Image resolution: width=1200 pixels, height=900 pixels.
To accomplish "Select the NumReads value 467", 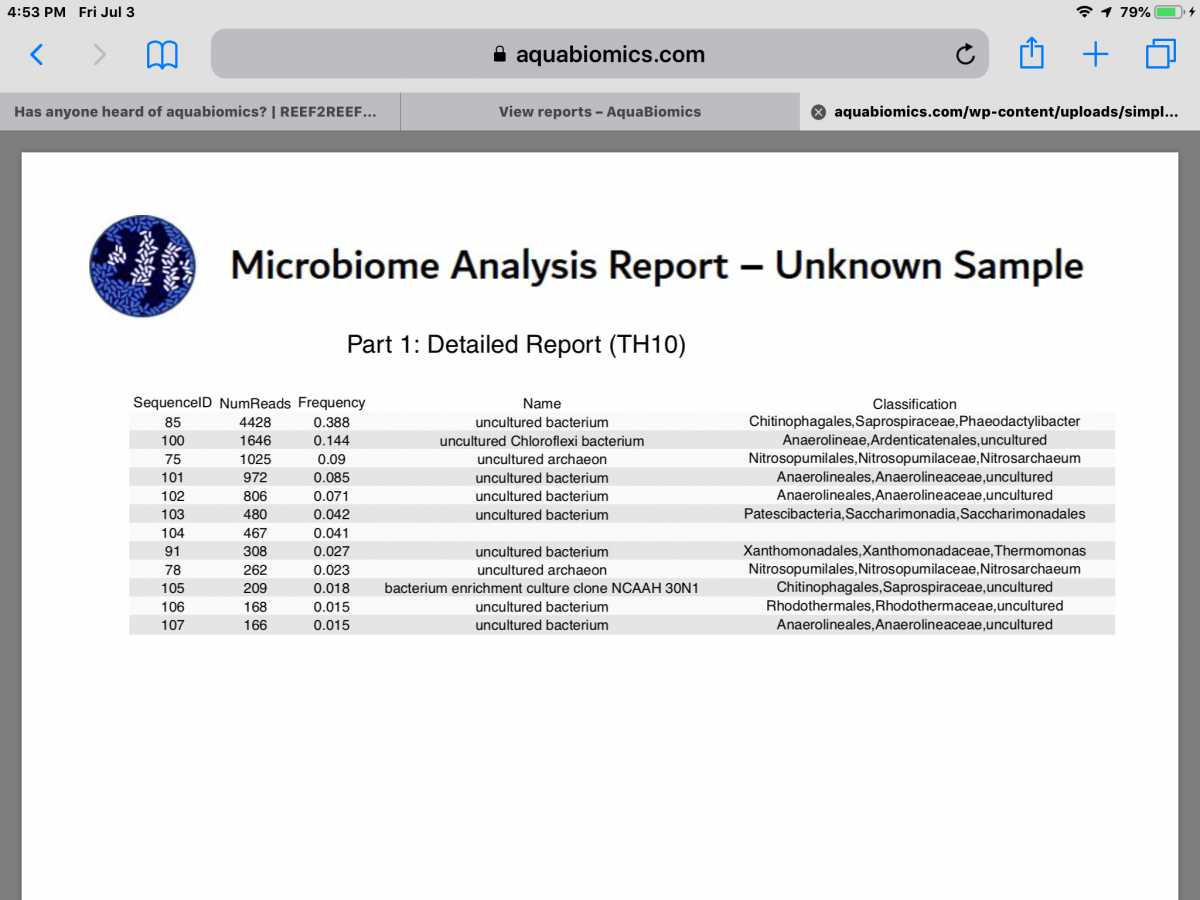I will point(255,533).
